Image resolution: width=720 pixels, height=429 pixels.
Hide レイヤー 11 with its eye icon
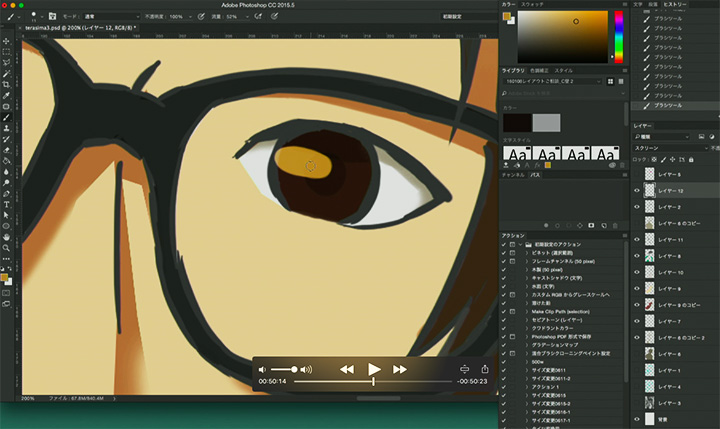coord(637,239)
